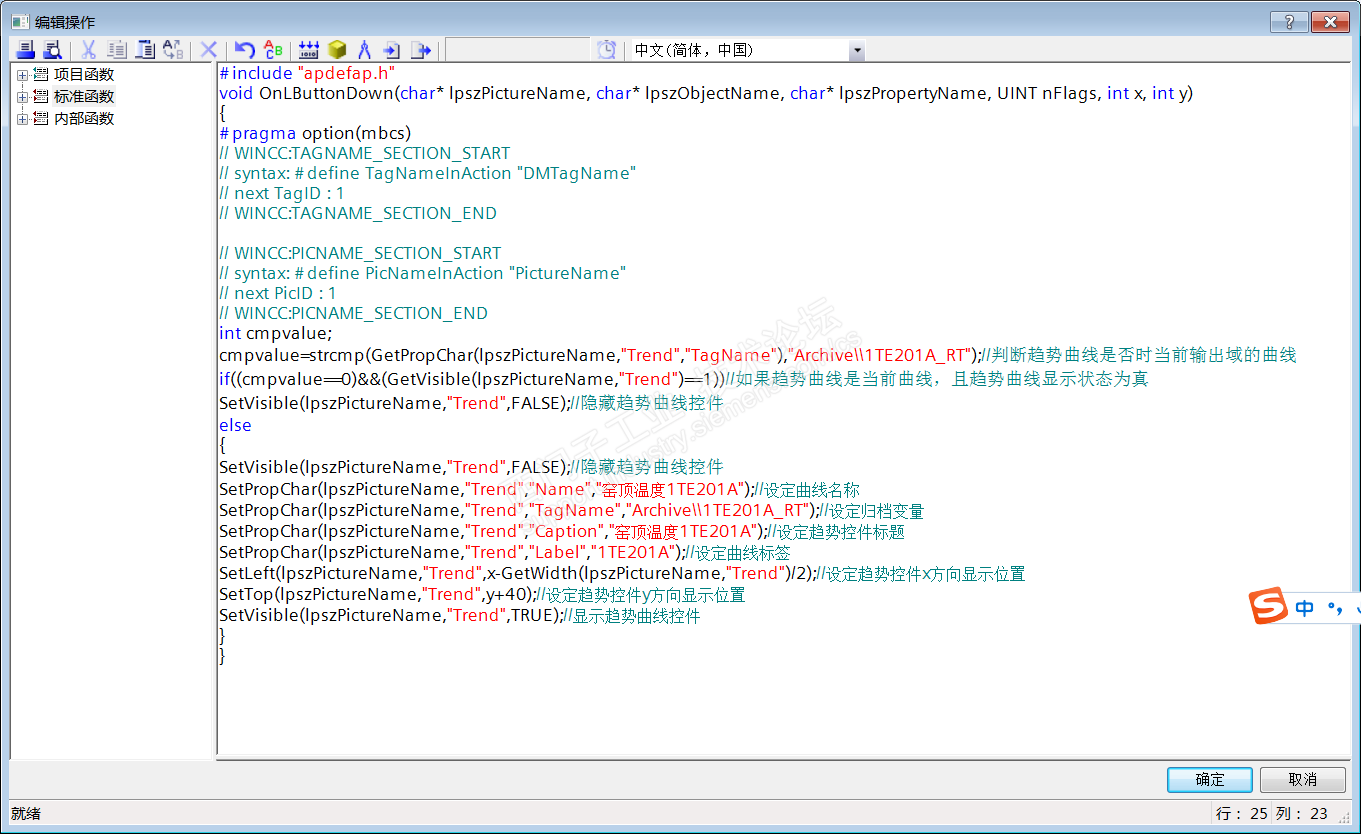
Task: Click the #include "apdefap.h" code line
Action: (x=307, y=73)
